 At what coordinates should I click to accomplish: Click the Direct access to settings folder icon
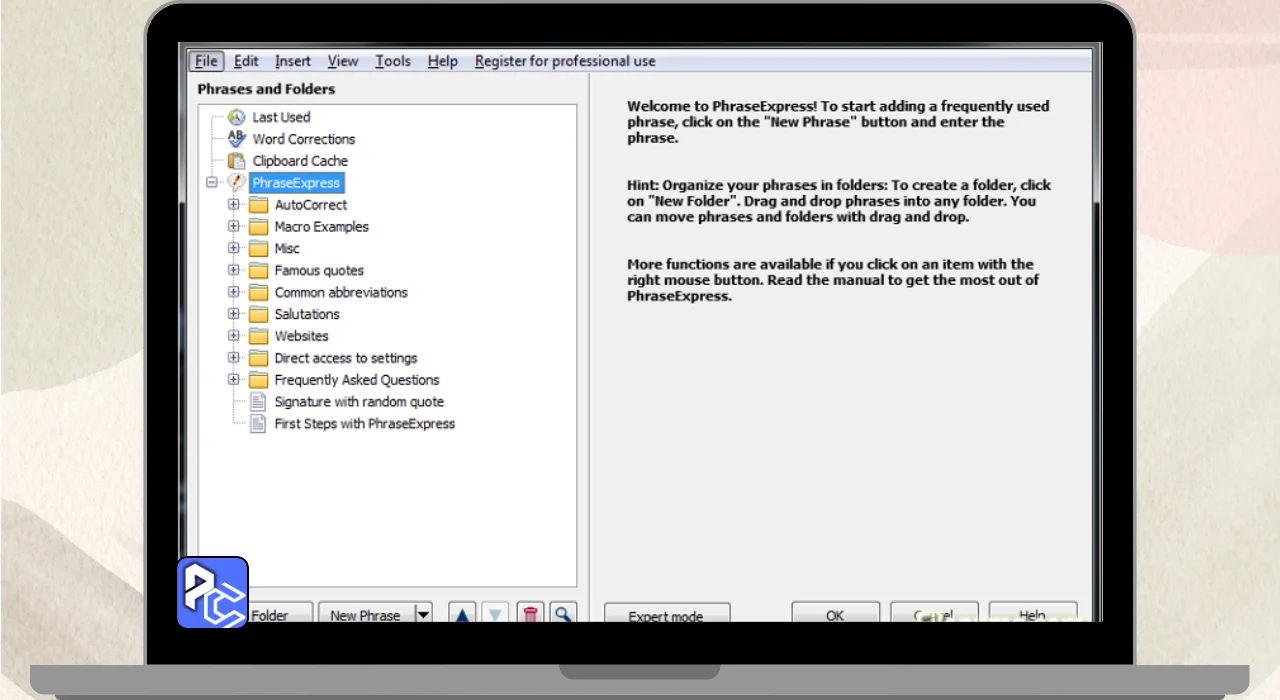(x=259, y=358)
